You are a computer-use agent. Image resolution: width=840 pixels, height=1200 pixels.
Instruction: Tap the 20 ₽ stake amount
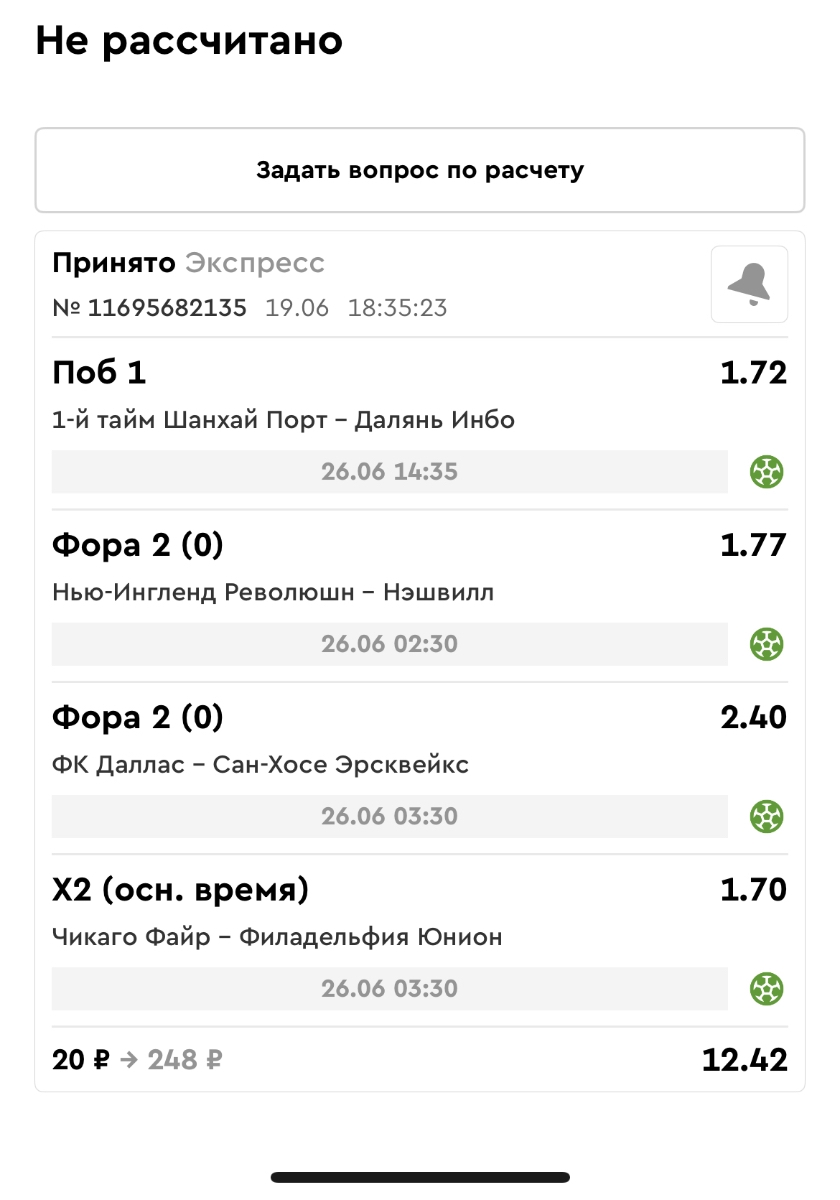pos(80,1060)
